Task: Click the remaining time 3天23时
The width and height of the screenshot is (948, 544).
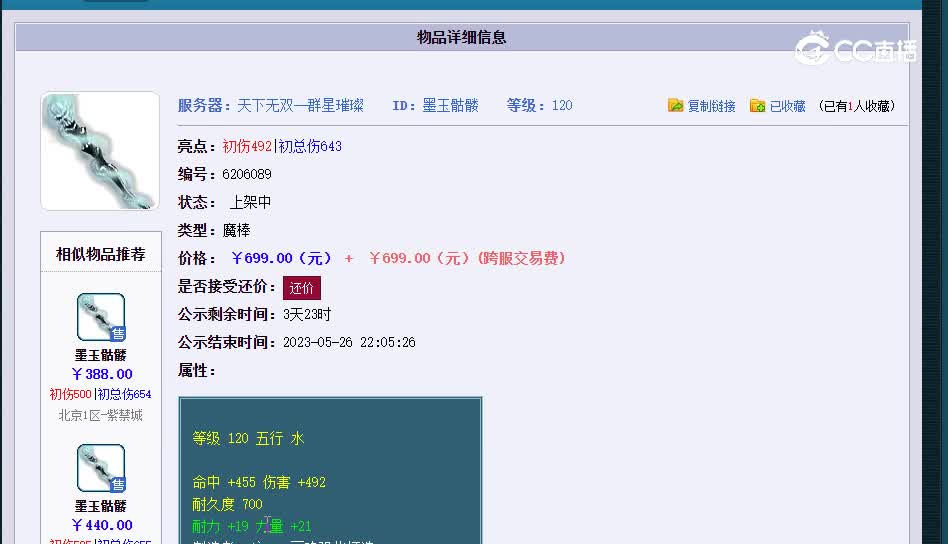Action: (x=307, y=314)
